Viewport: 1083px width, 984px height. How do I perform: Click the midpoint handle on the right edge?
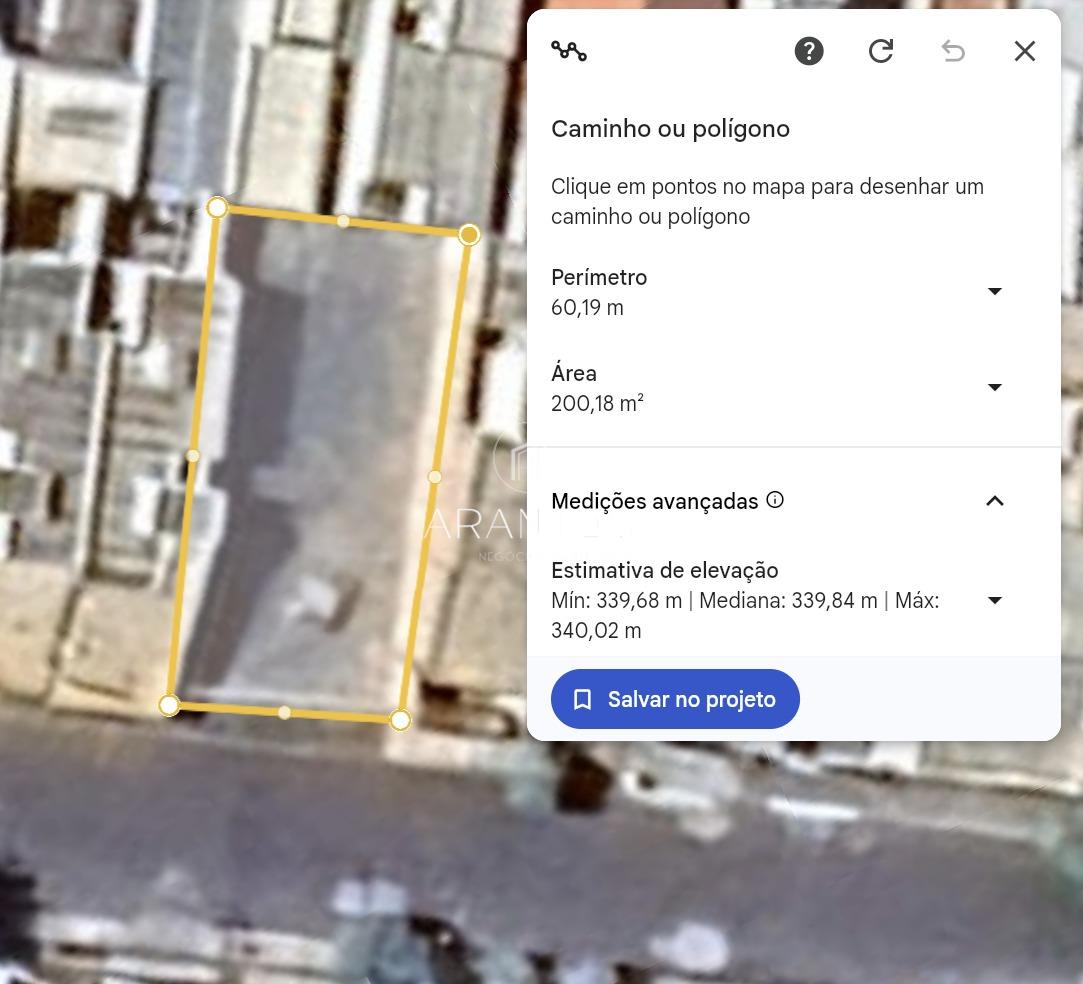point(435,477)
